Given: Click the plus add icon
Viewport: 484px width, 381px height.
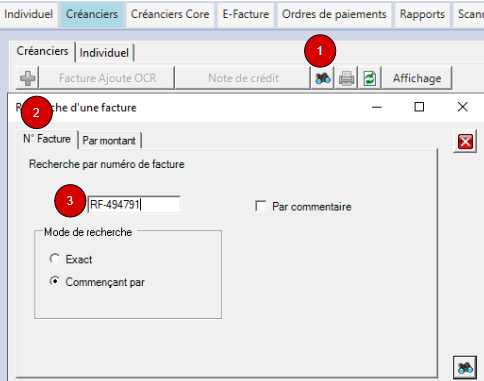Looking at the screenshot, I should pyautogui.click(x=27, y=78).
